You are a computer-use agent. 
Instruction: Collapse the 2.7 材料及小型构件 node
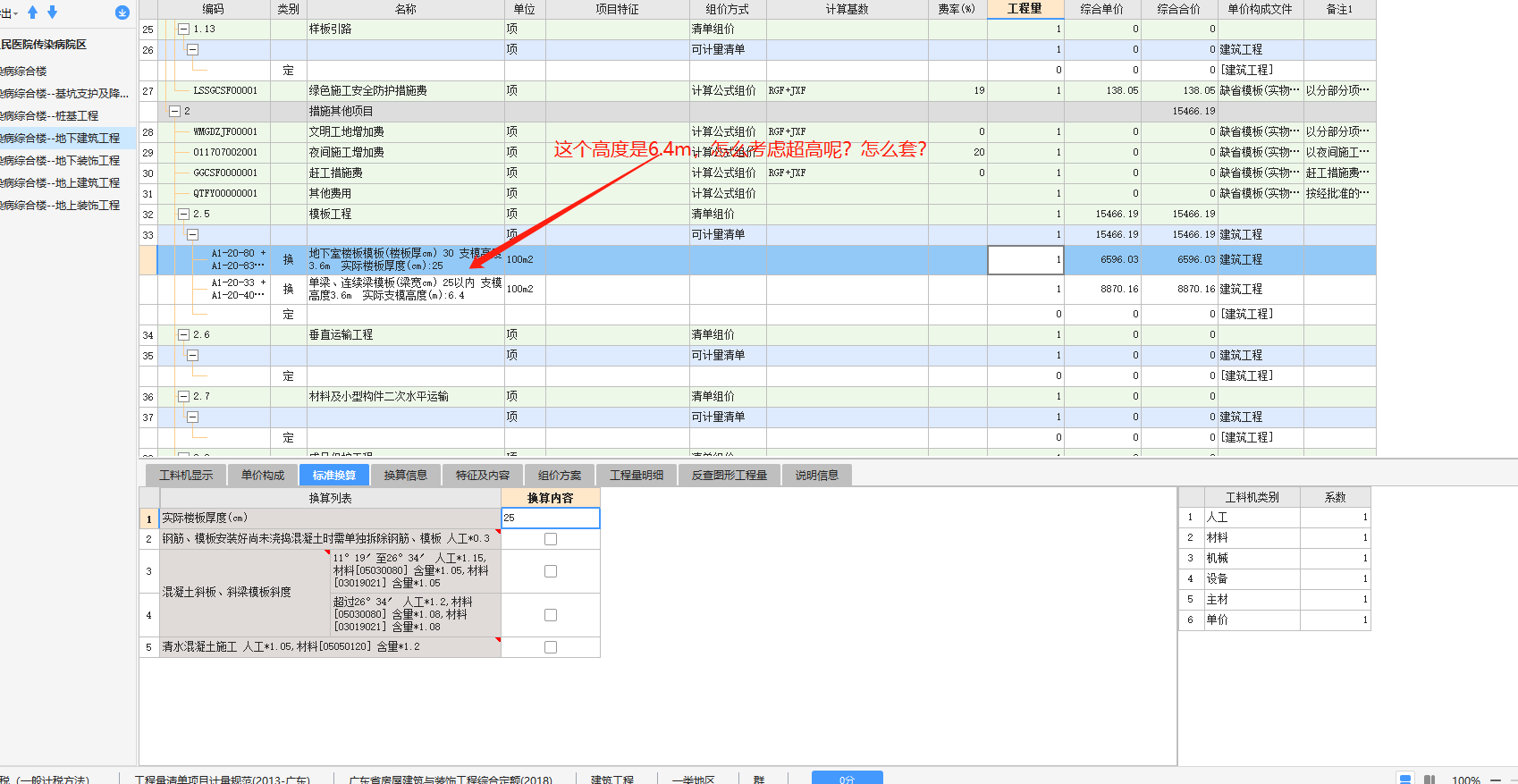tap(183, 397)
